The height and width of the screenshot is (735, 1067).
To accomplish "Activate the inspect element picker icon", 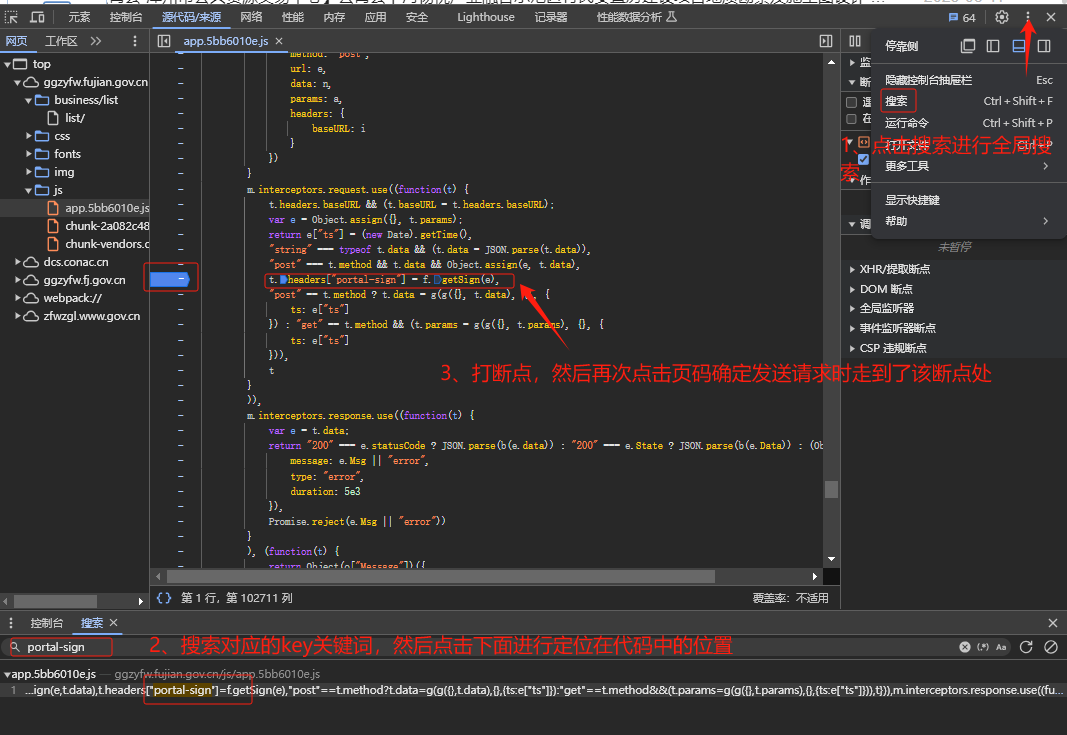I will [12, 17].
